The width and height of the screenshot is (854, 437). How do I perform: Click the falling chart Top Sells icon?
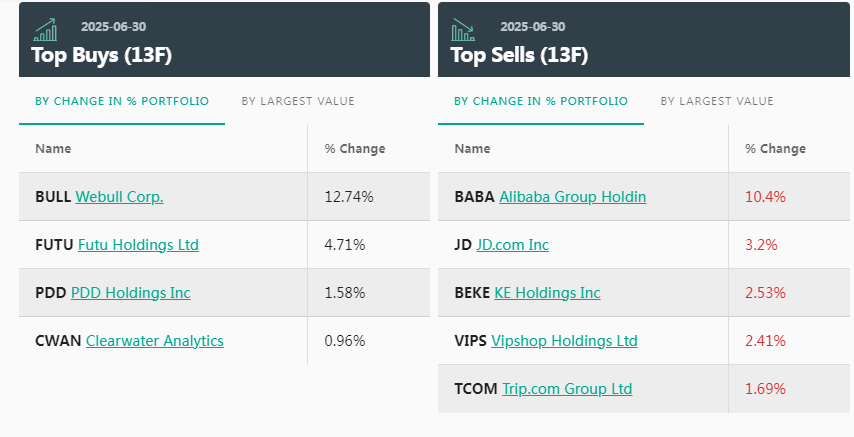point(464,29)
